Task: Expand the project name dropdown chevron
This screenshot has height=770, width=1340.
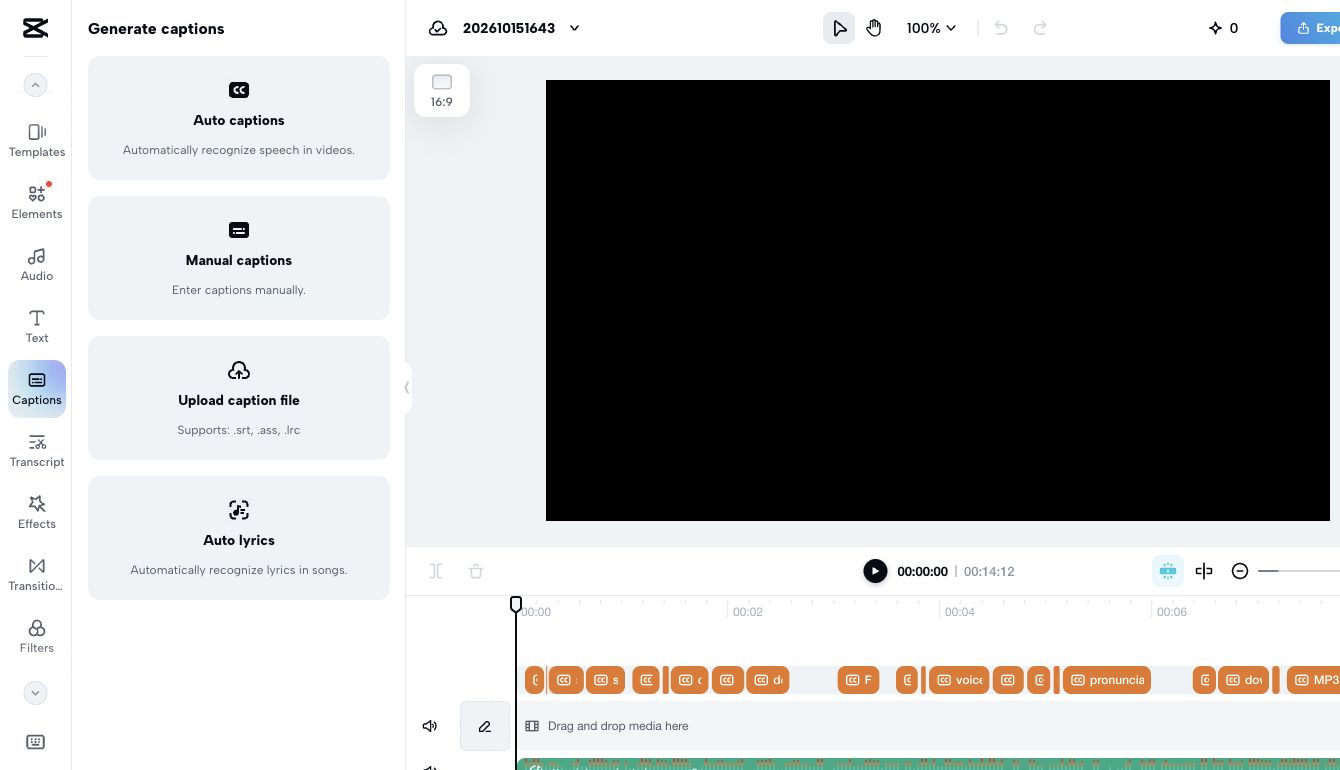Action: click(x=575, y=28)
